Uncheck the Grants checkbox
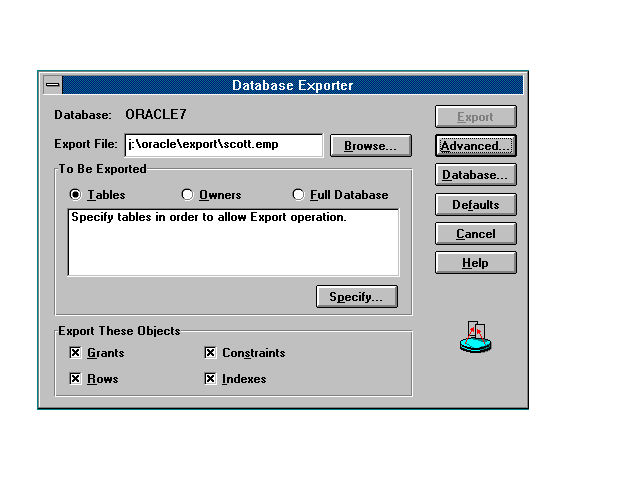The width and height of the screenshot is (640, 480). point(75,353)
